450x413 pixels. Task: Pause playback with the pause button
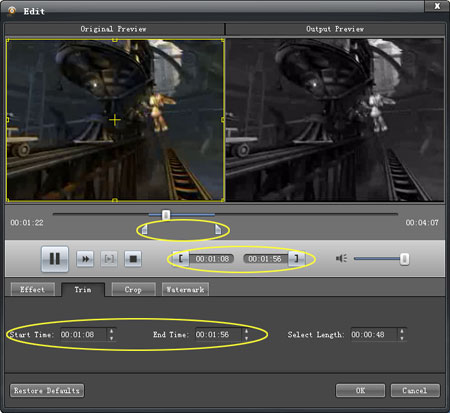point(55,259)
